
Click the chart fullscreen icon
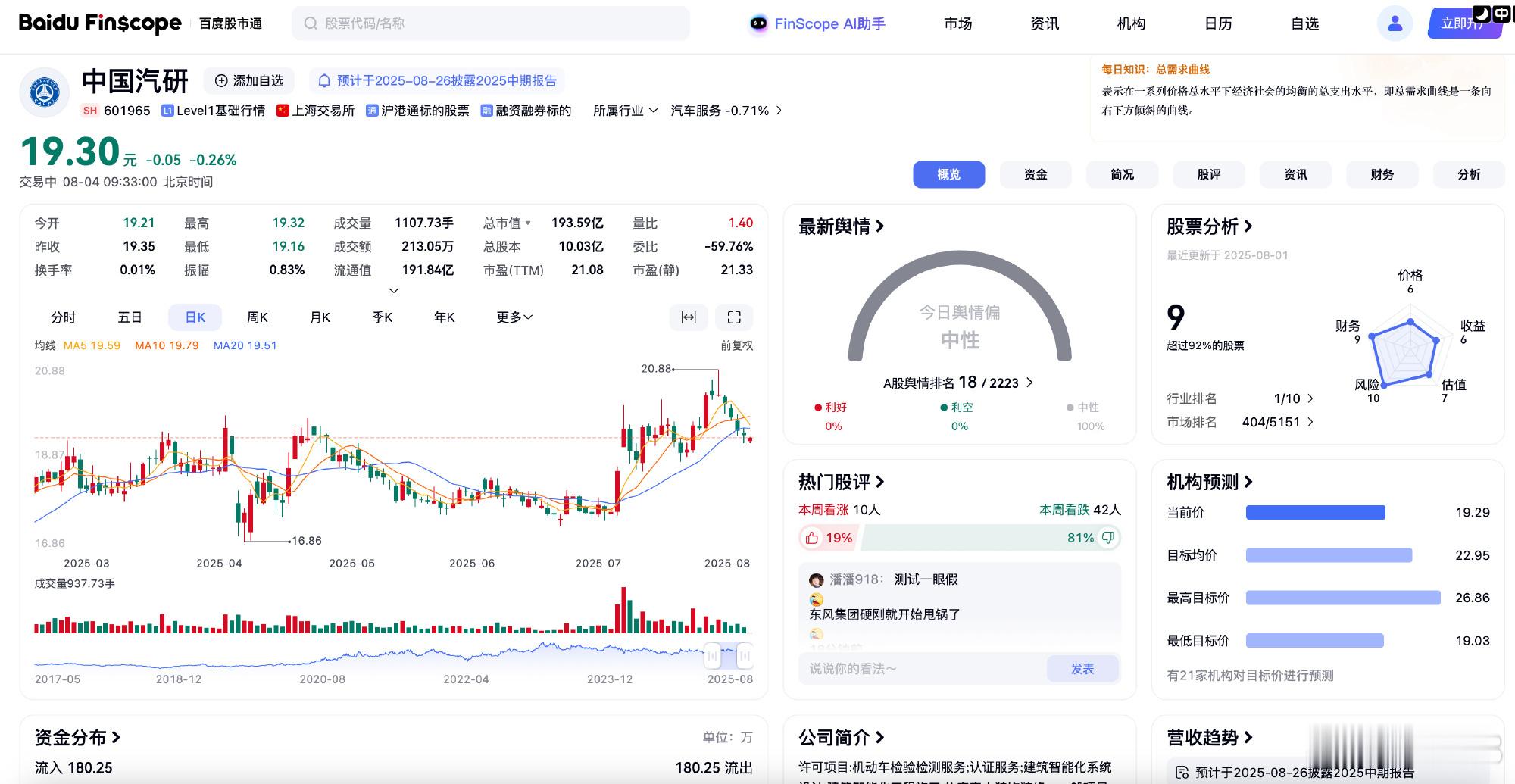click(734, 317)
